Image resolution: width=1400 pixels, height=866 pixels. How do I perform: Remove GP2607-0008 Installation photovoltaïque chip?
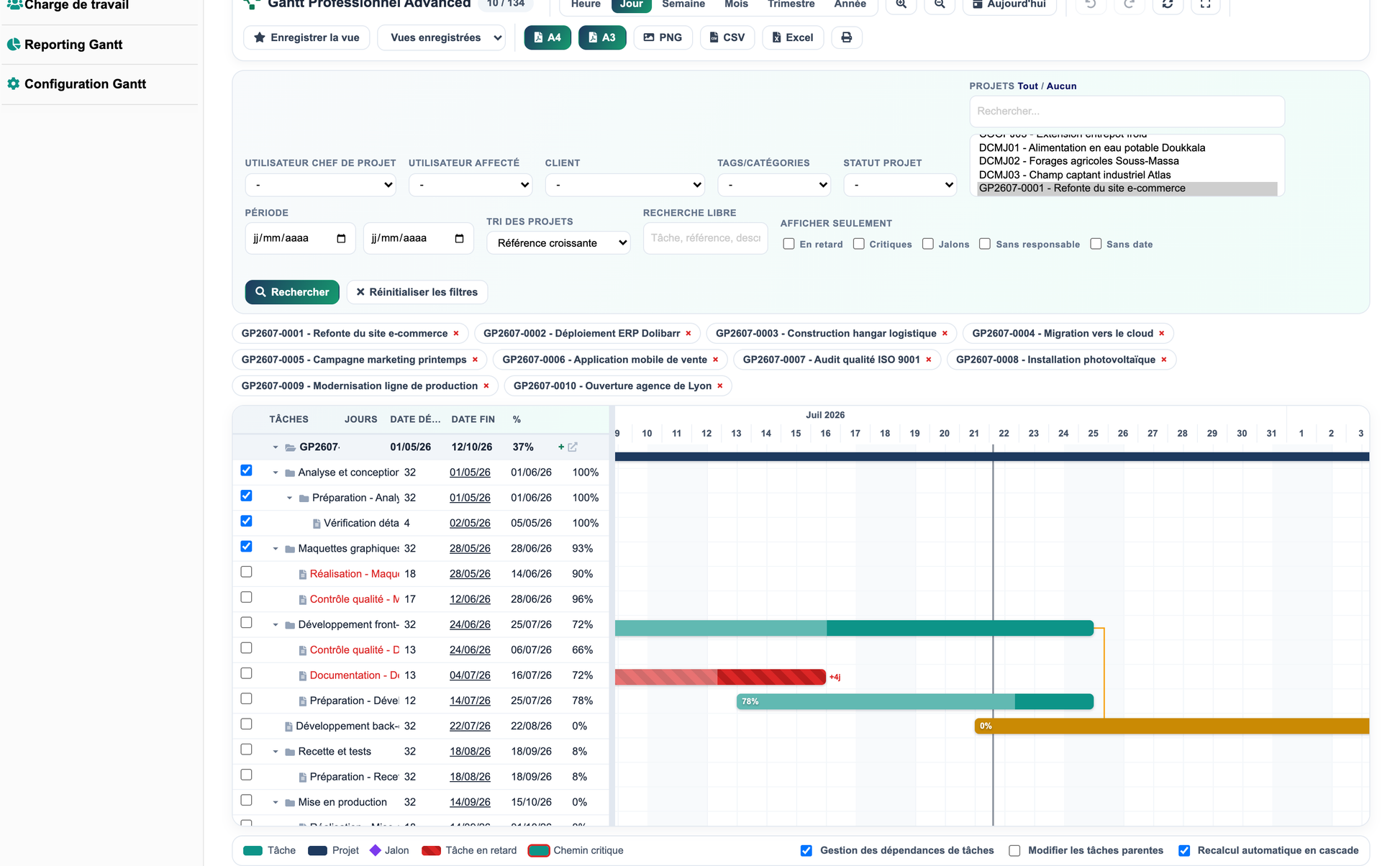click(x=1163, y=360)
